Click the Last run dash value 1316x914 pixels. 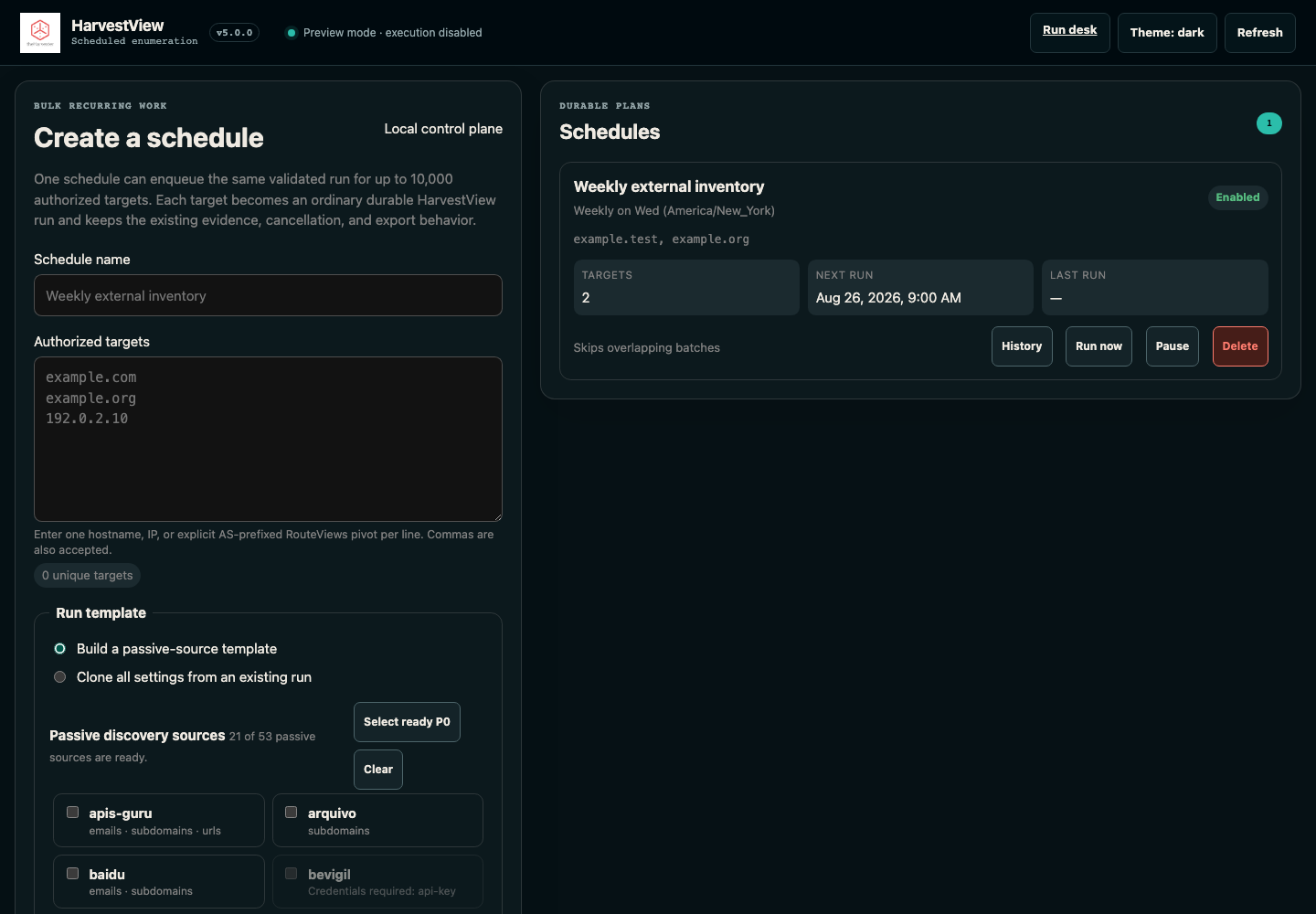(x=1056, y=298)
